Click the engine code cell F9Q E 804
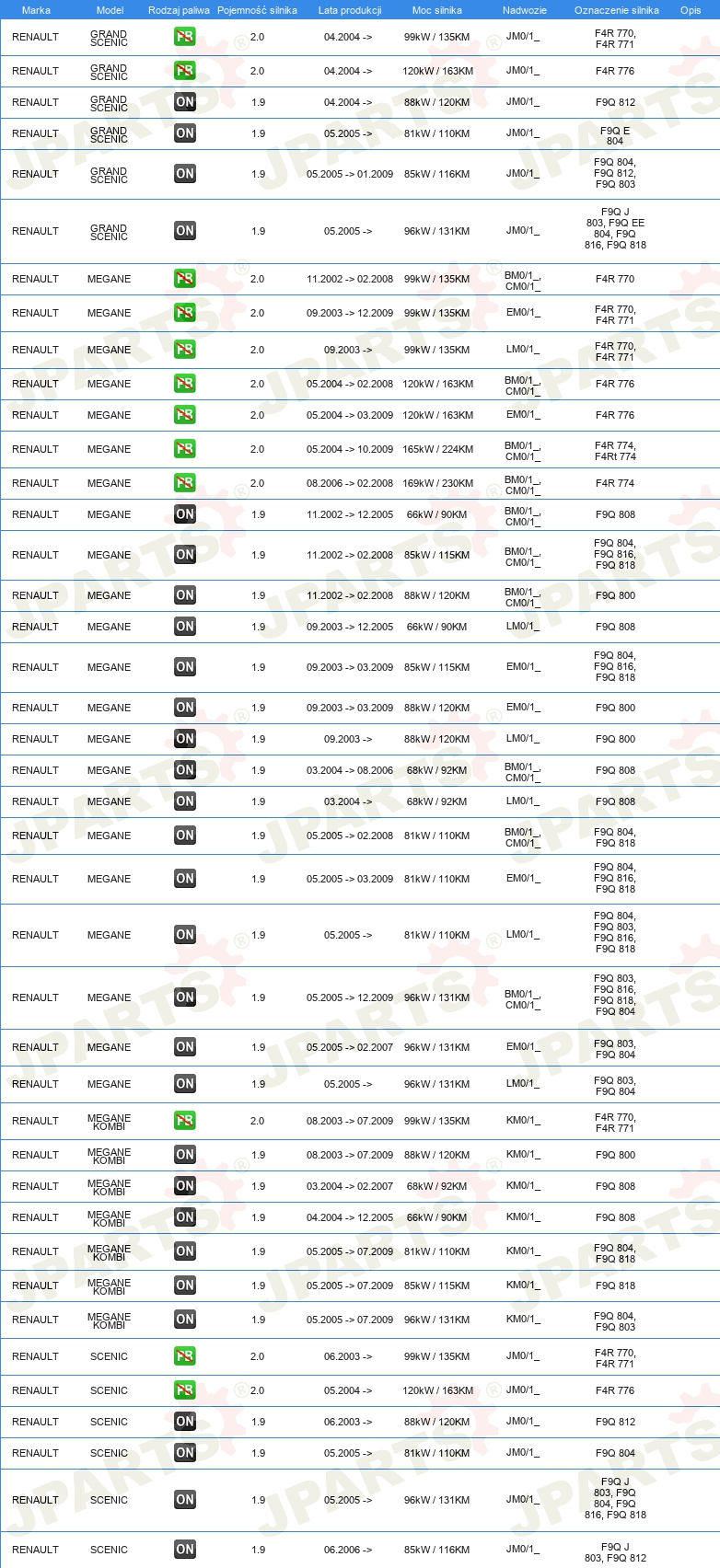 click(615, 135)
